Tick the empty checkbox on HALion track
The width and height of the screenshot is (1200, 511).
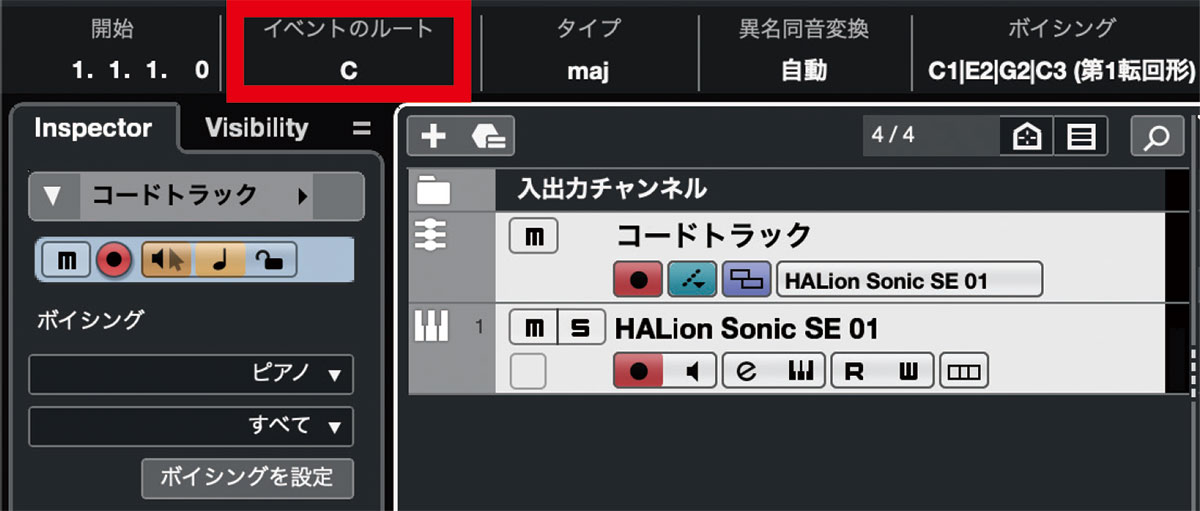pyautogui.click(x=527, y=372)
